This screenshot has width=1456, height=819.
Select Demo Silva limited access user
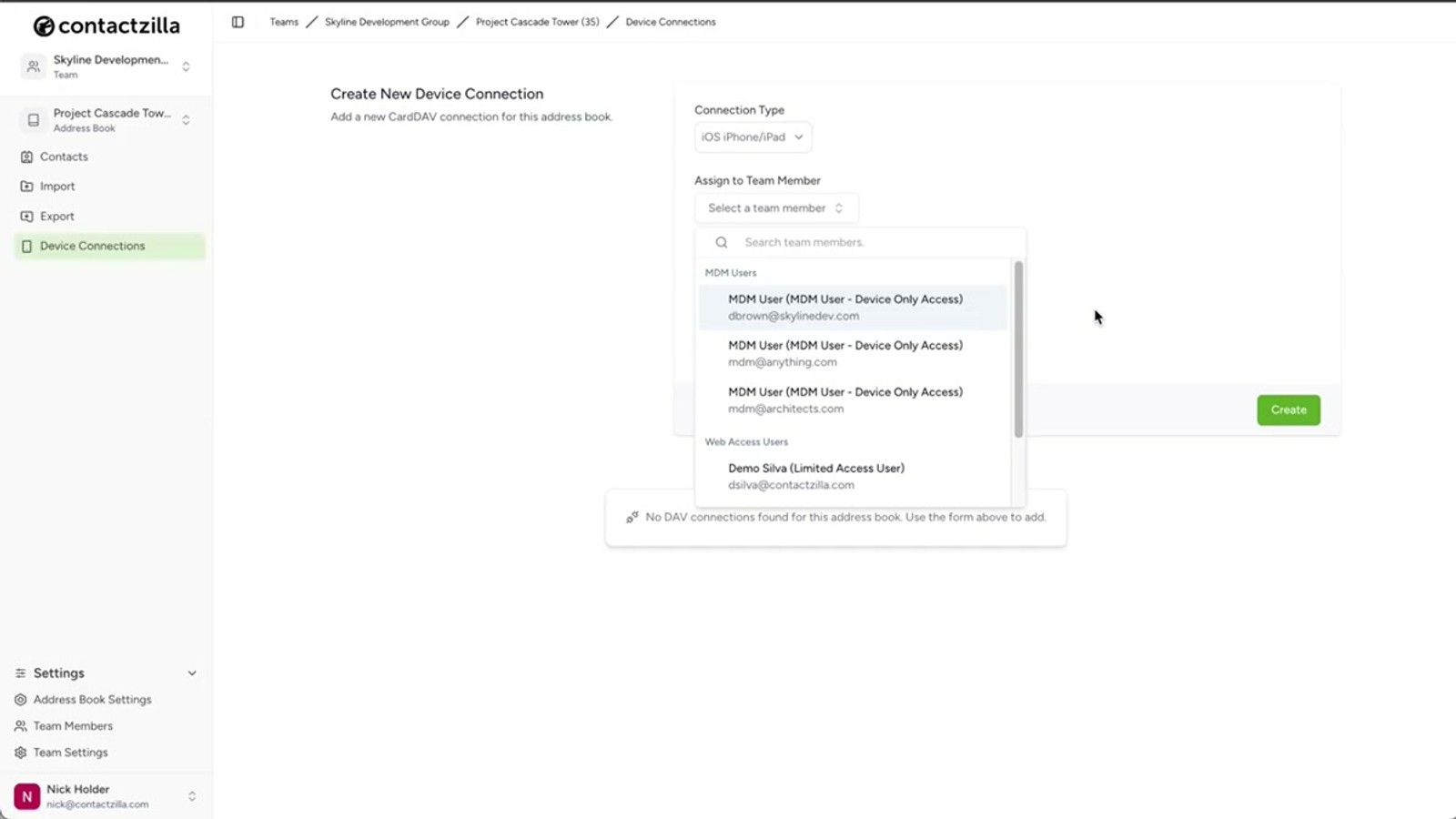tap(854, 476)
